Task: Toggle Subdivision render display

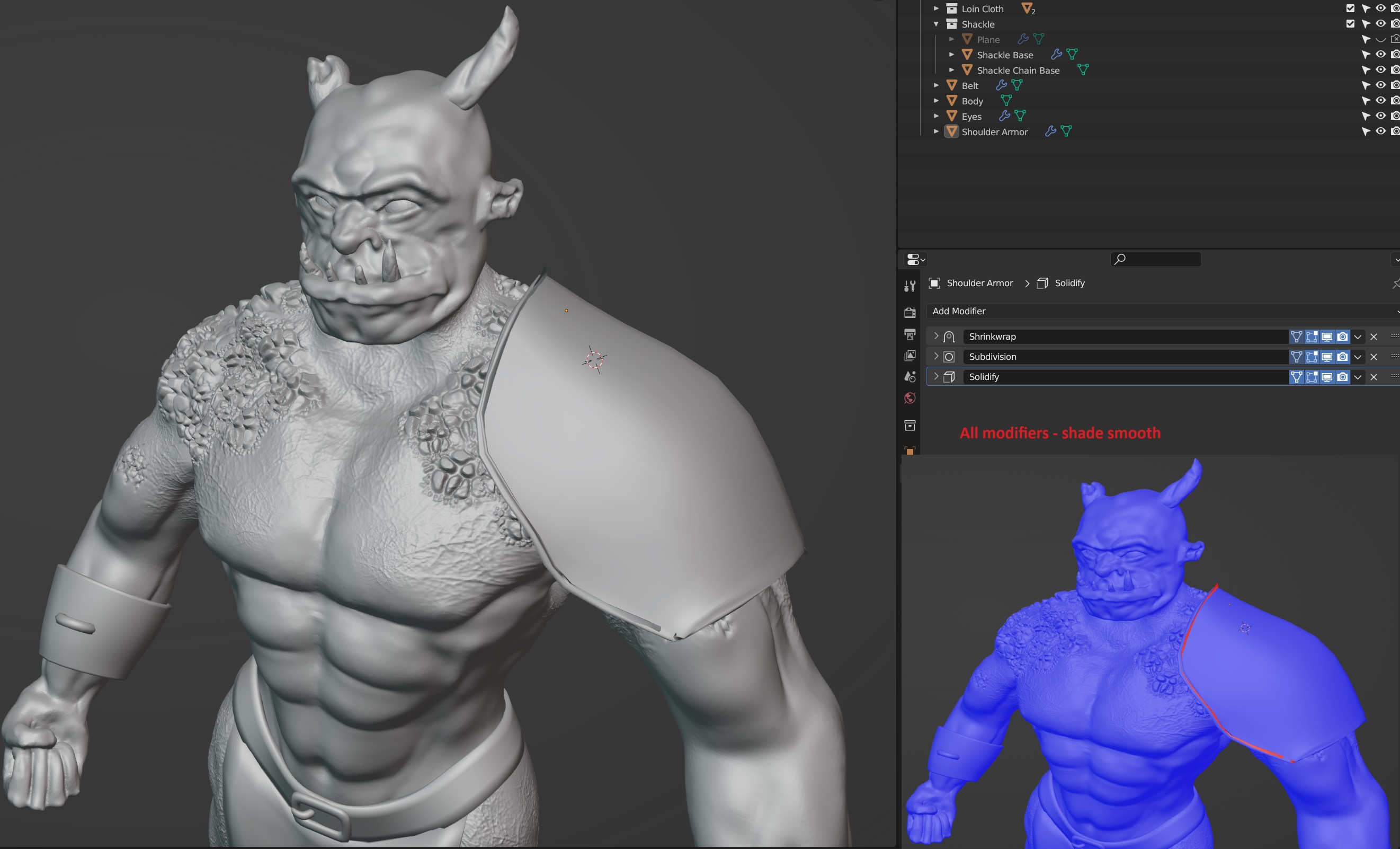Action: pos(1342,357)
